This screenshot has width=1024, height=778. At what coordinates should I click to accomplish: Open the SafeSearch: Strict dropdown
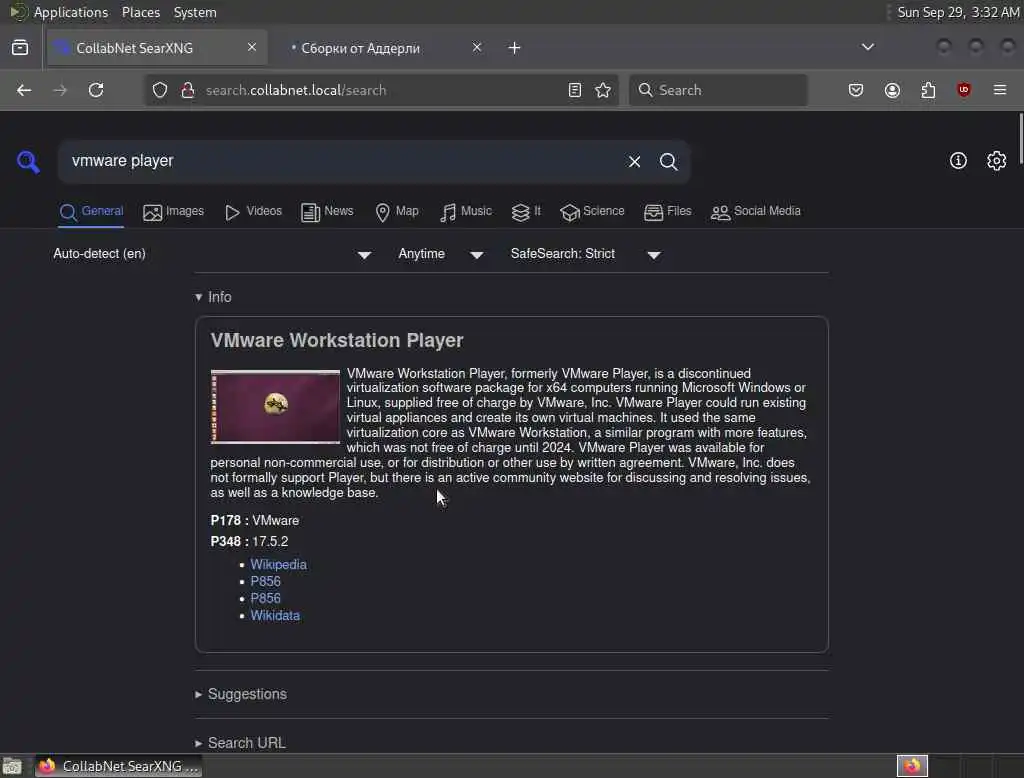coord(585,254)
